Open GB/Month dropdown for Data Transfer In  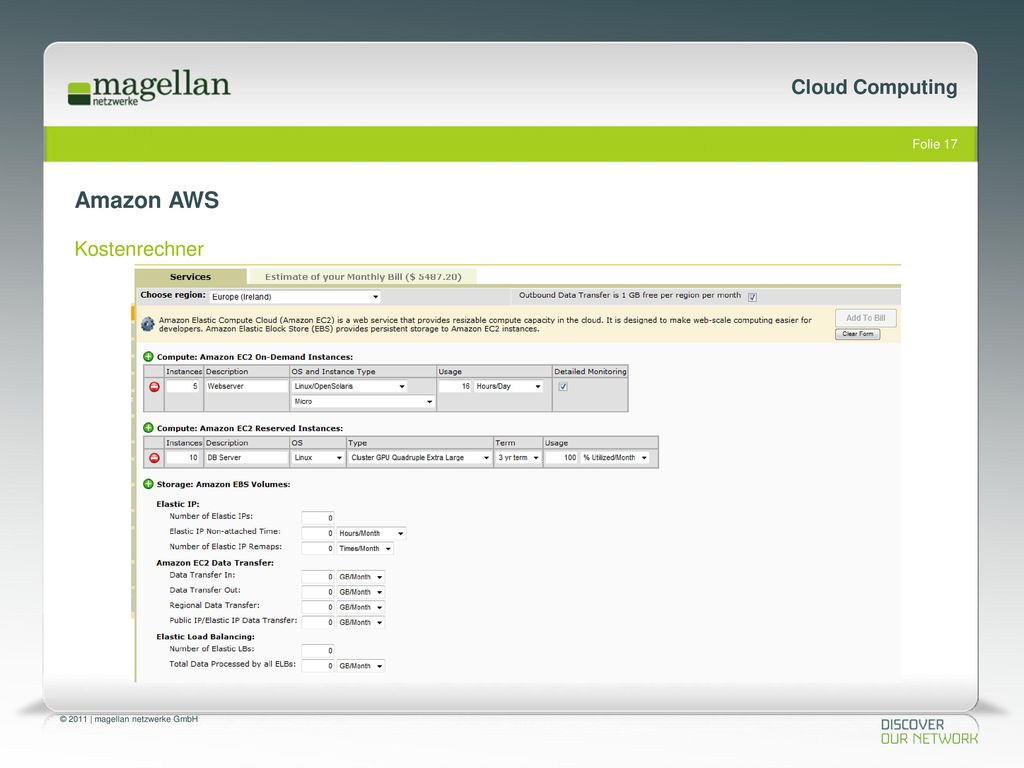[360, 577]
